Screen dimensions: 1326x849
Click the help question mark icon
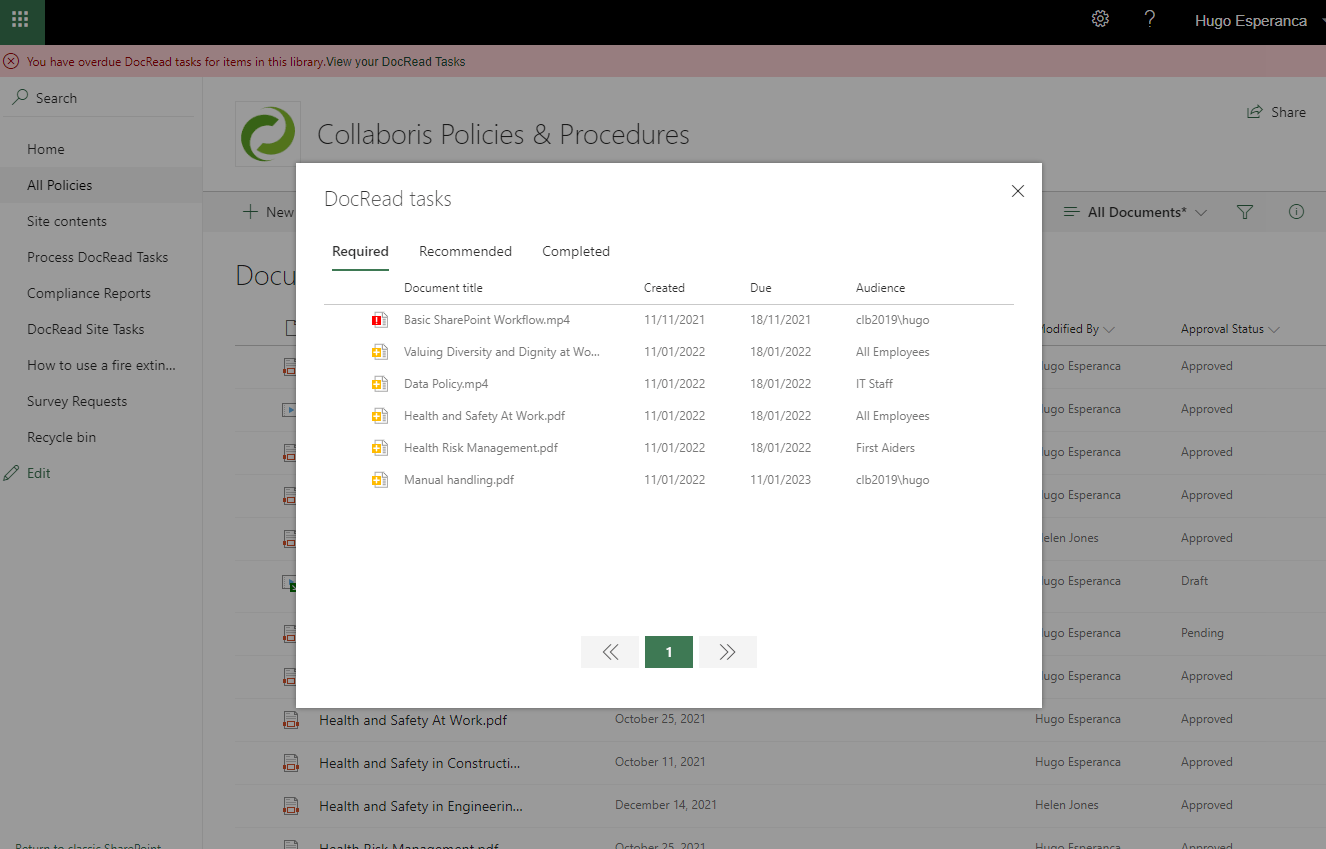[x=1150, y=20]
